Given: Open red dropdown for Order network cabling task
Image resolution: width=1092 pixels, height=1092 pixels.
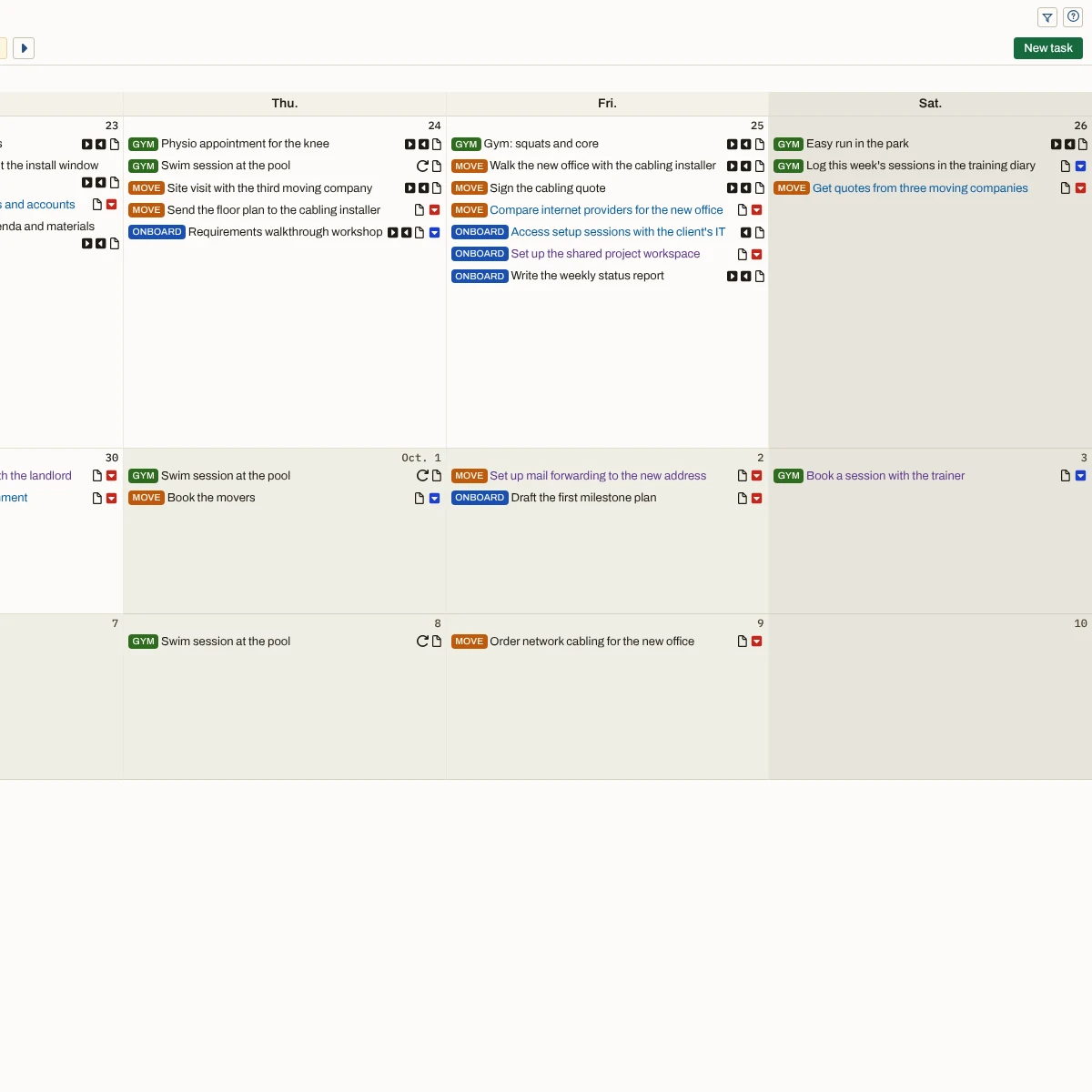Looking at the screenshot, I should point(756,642).
